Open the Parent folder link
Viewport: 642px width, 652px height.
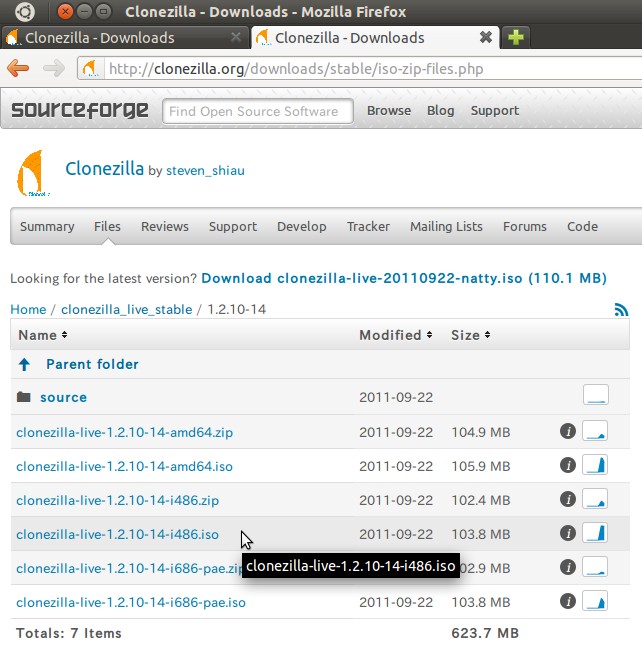[x=92, y=364]
